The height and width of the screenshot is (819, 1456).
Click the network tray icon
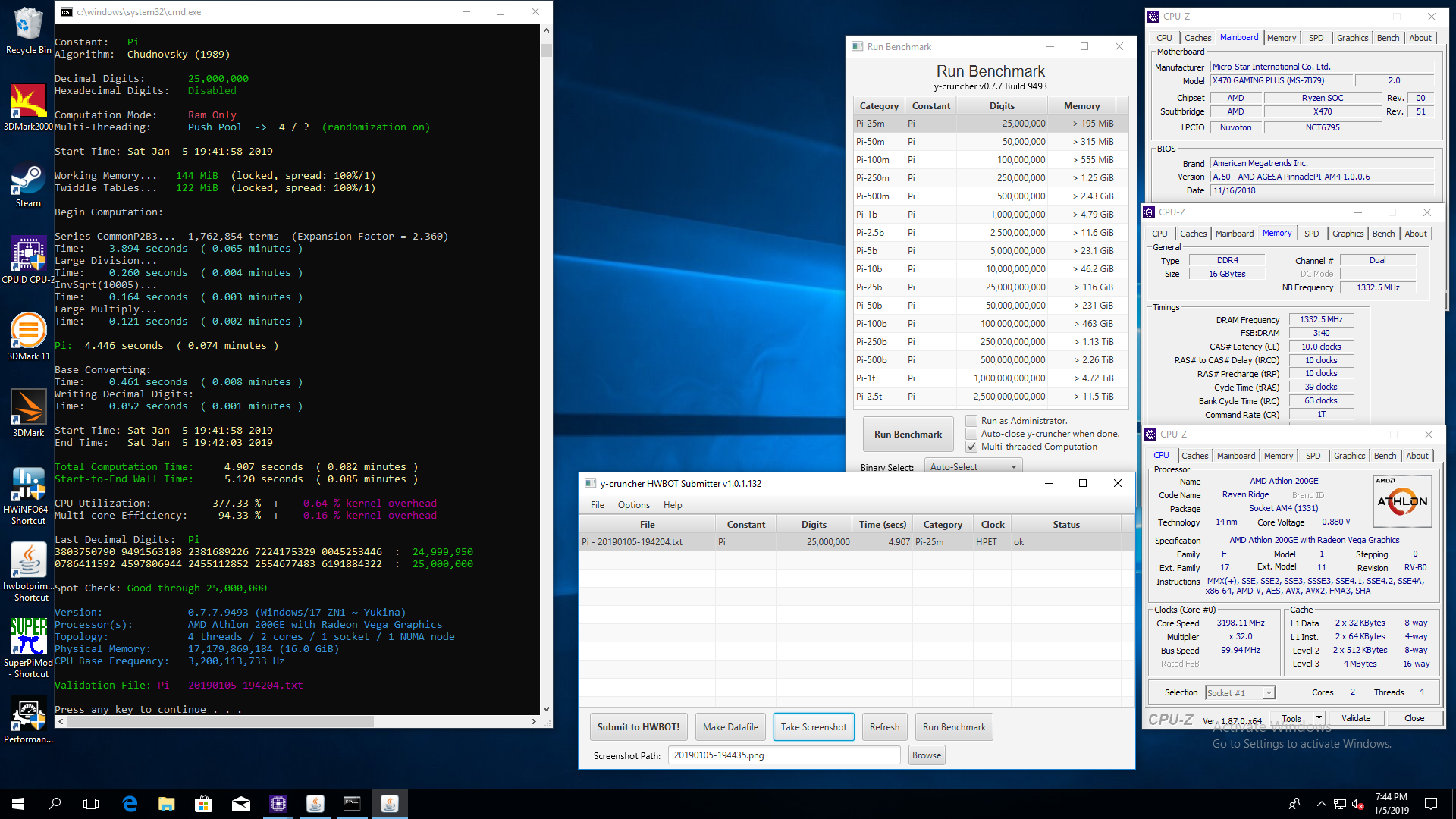coord(1340,804)
